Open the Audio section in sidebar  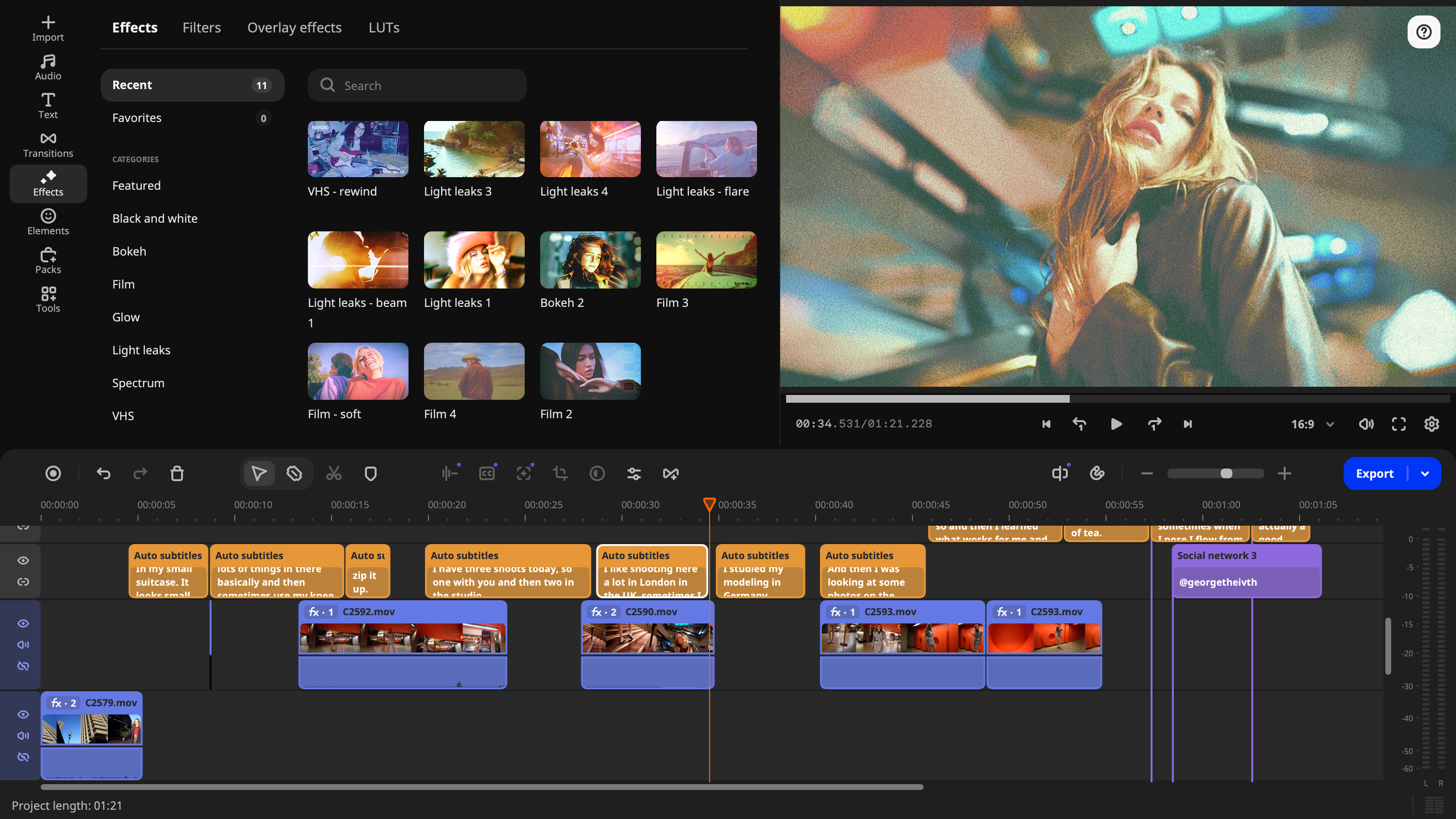click(x=48, y=67)
